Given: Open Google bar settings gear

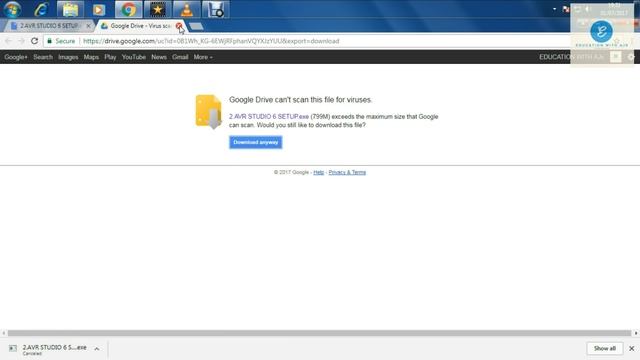Looking at the screenshot, I should tap(631, 57).
